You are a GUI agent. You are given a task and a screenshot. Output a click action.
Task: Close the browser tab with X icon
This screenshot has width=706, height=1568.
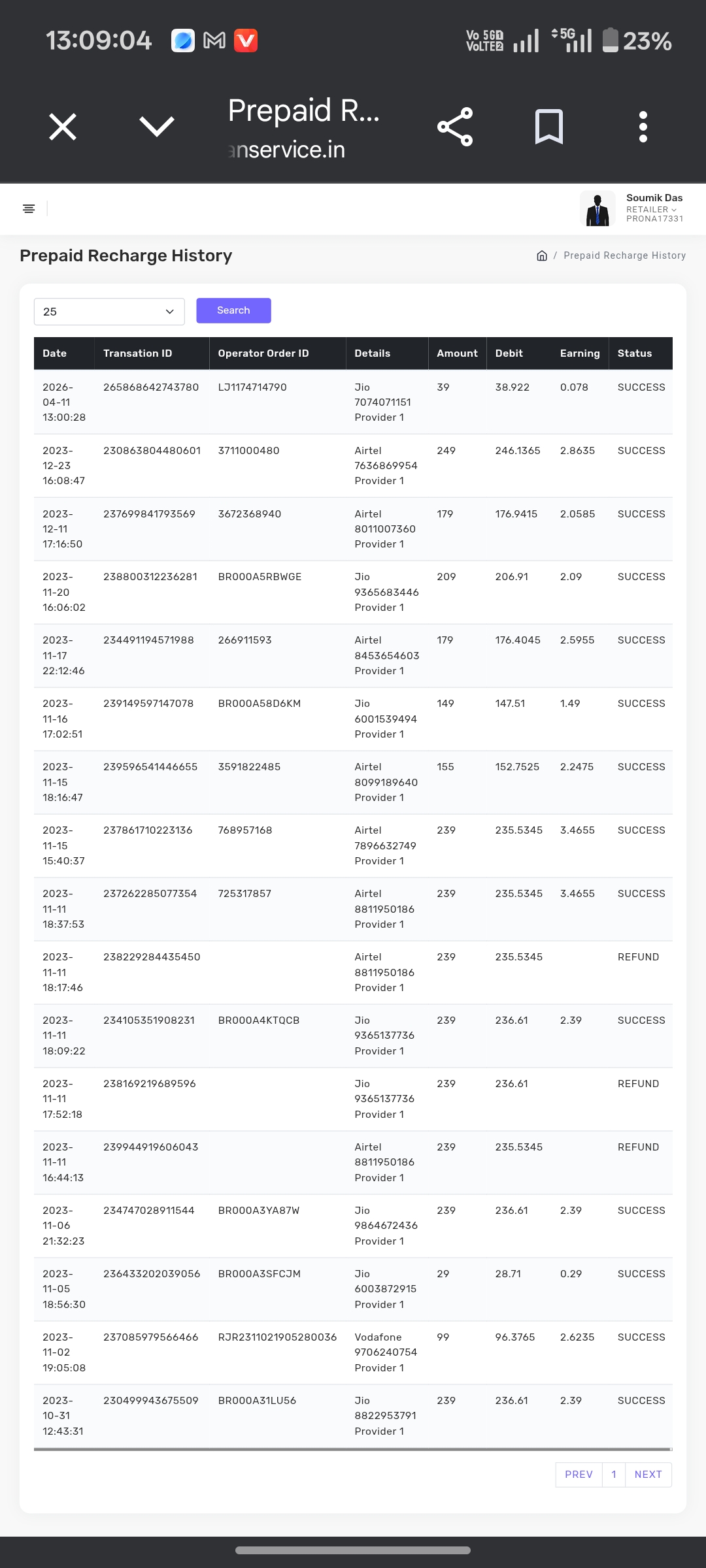[63, 127]
